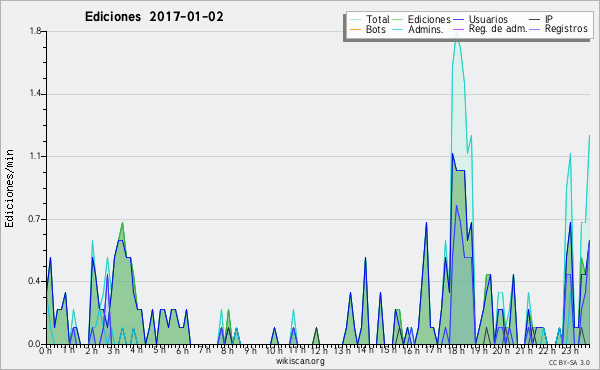Select the 12 h mark on the time axis
Image resolution: width=600 pixels, height=370 pixels.
click(319, 350)
